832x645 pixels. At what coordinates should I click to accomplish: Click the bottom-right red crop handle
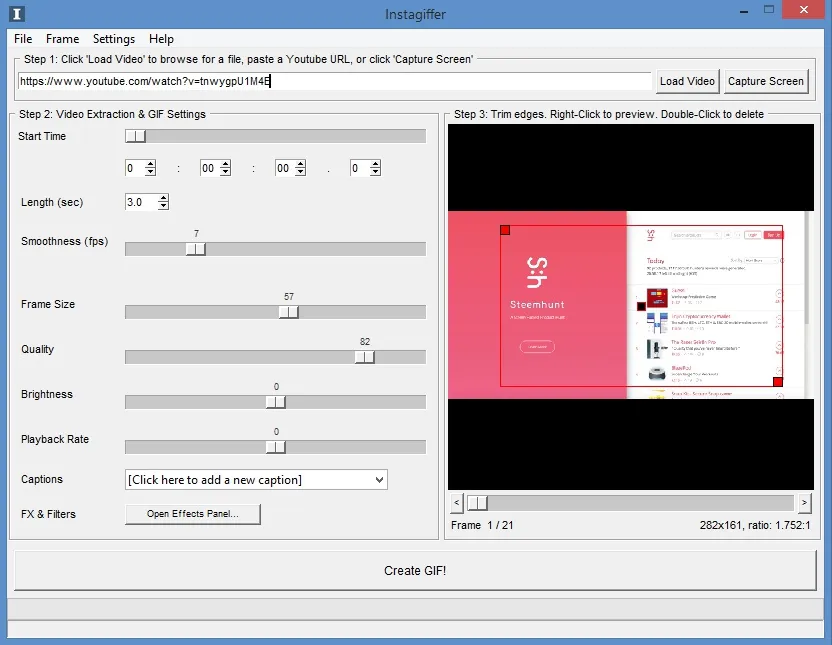pyautogui.click(x=778, y=382)
